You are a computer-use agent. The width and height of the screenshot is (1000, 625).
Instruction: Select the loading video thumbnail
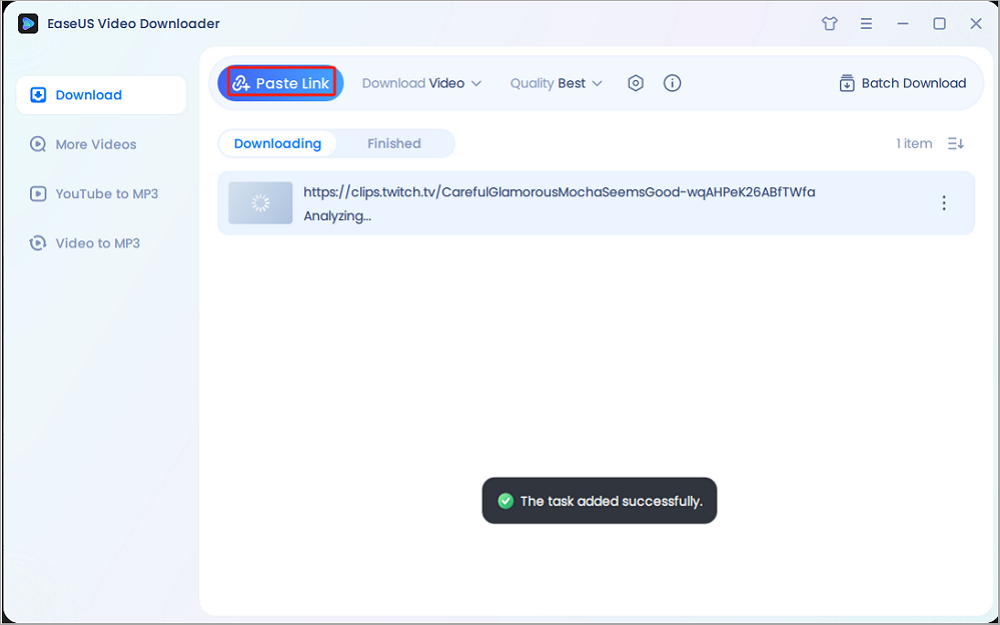point(260,203)
